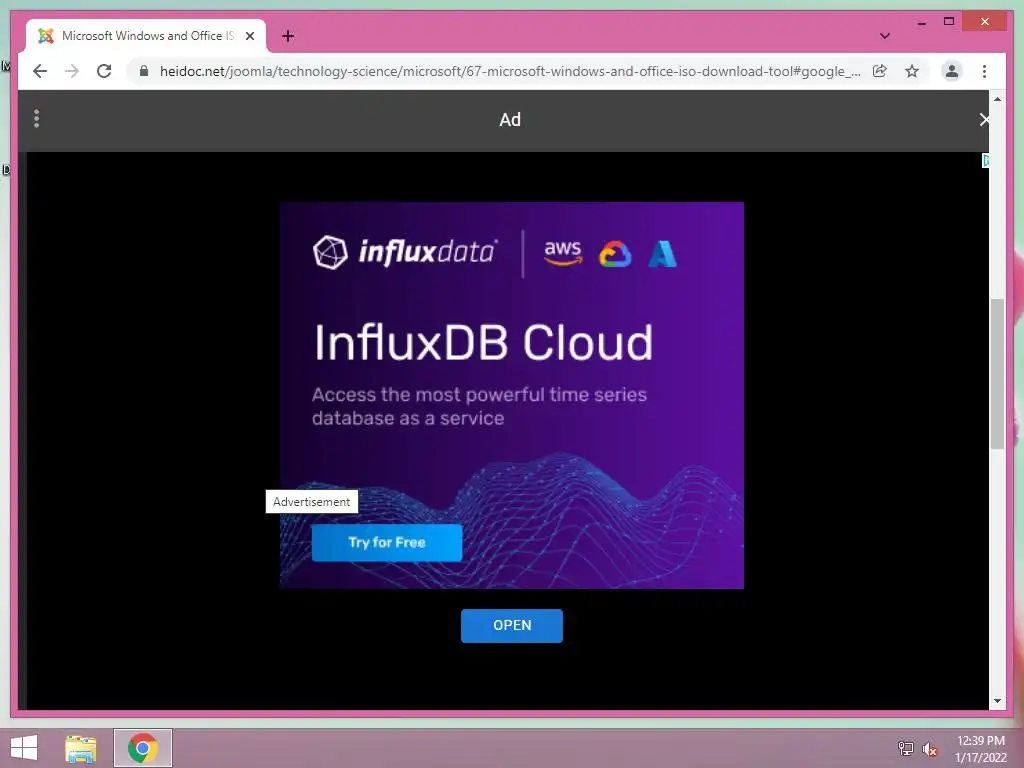Click the InfluxDB Cloud headline

coord(483,342)
